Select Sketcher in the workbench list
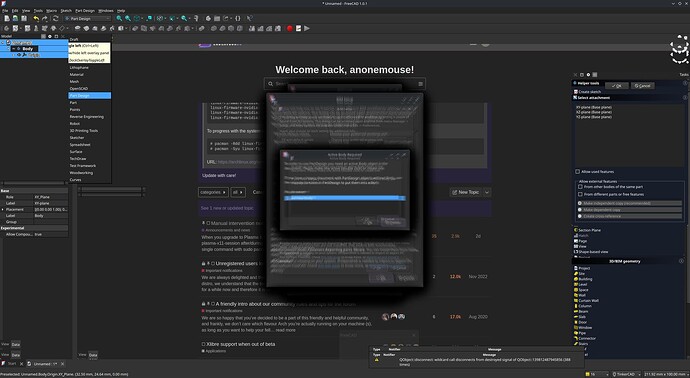 (x=77, y=138)
